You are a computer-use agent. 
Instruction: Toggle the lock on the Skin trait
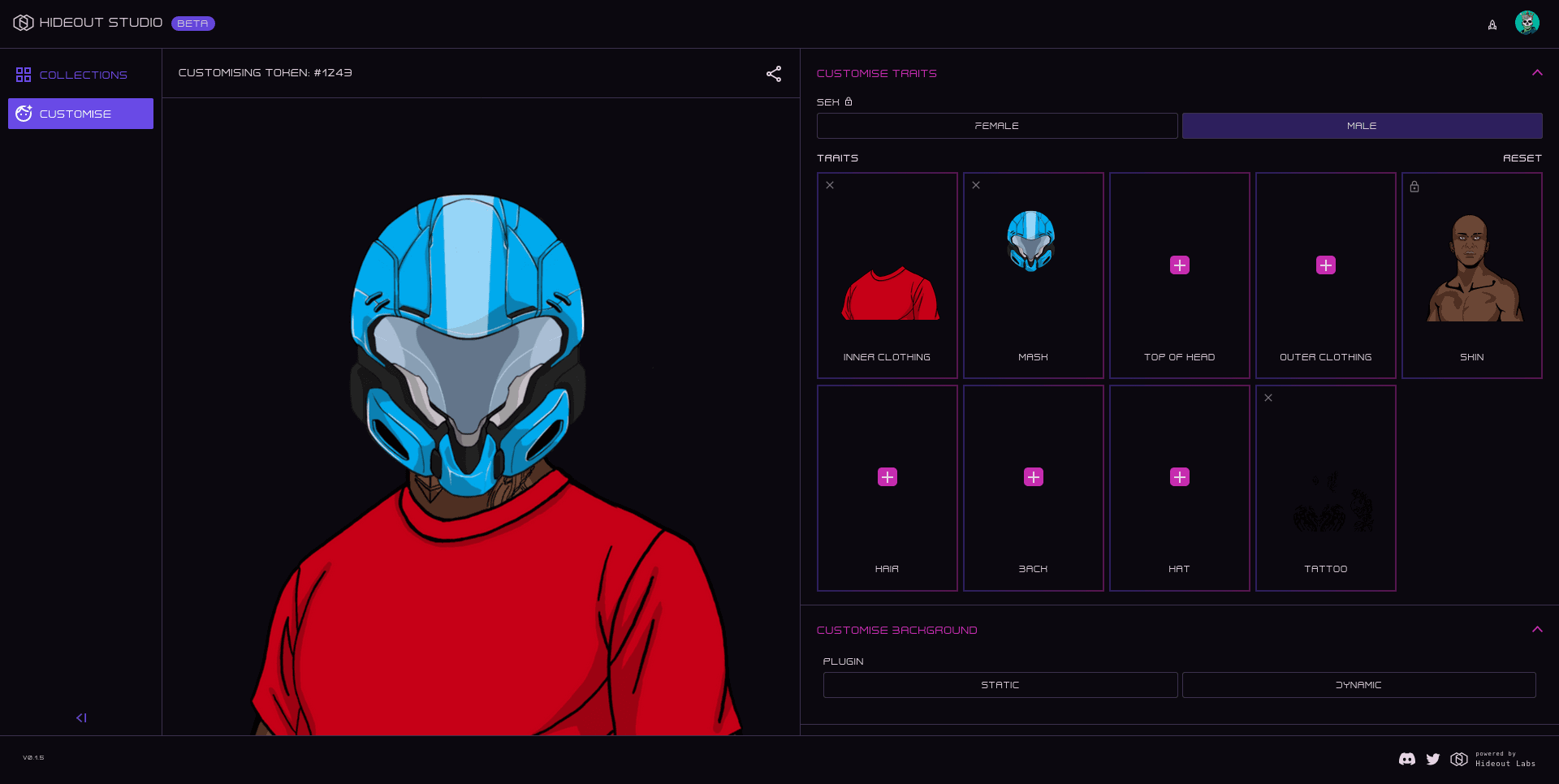click(1414, 187)
